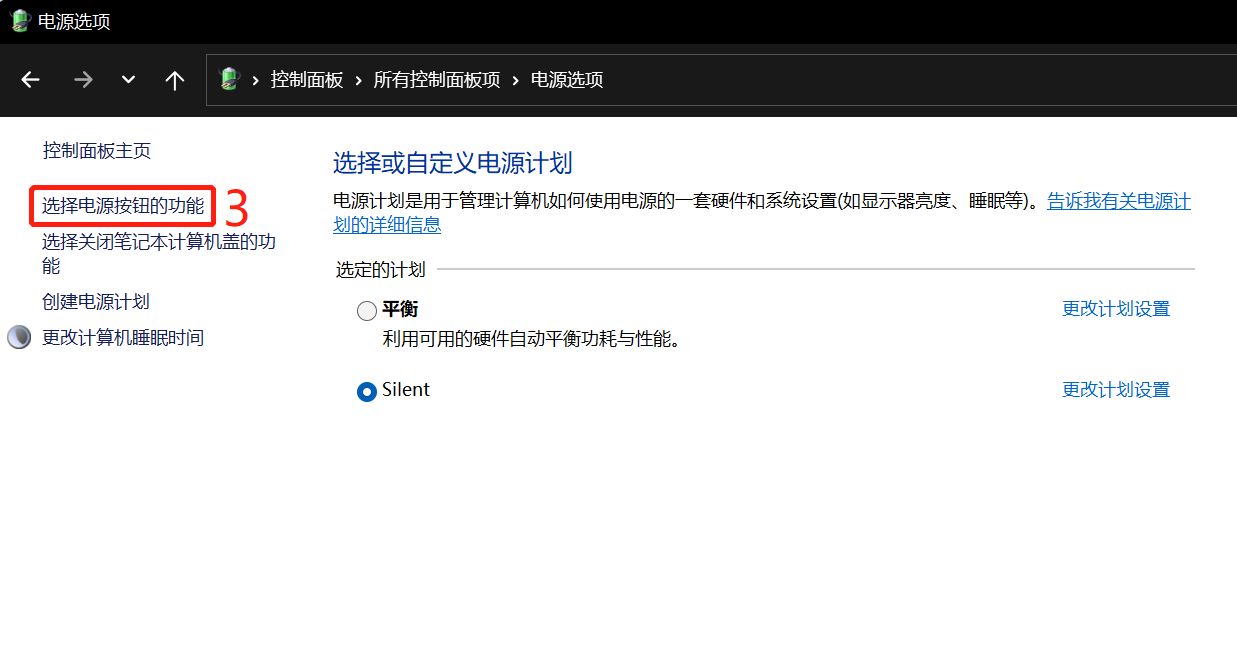
Task: Open the recent locations dropdown arrow
Action: pyautogui.click(x=128, y=80)
